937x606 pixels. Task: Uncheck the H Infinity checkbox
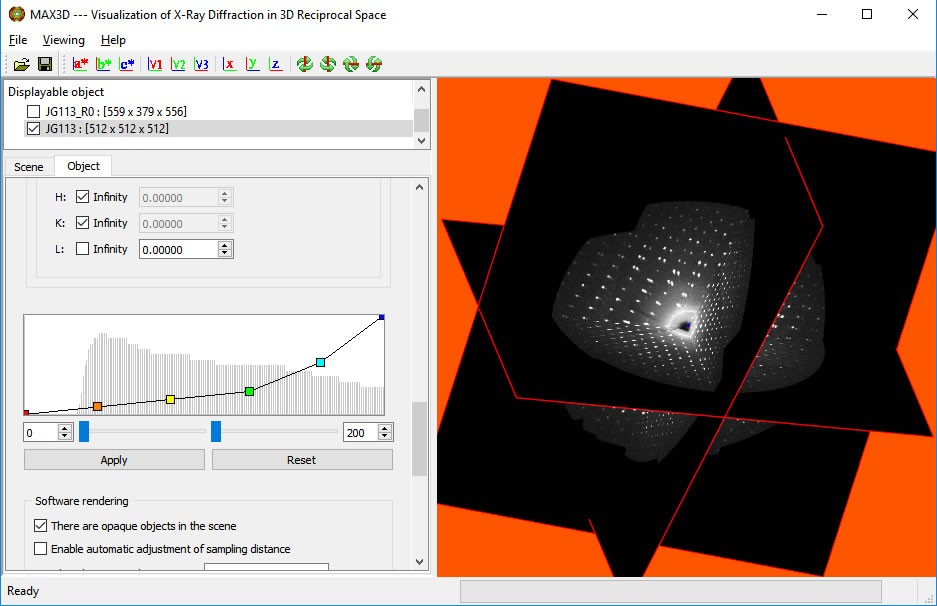point(83,197)
